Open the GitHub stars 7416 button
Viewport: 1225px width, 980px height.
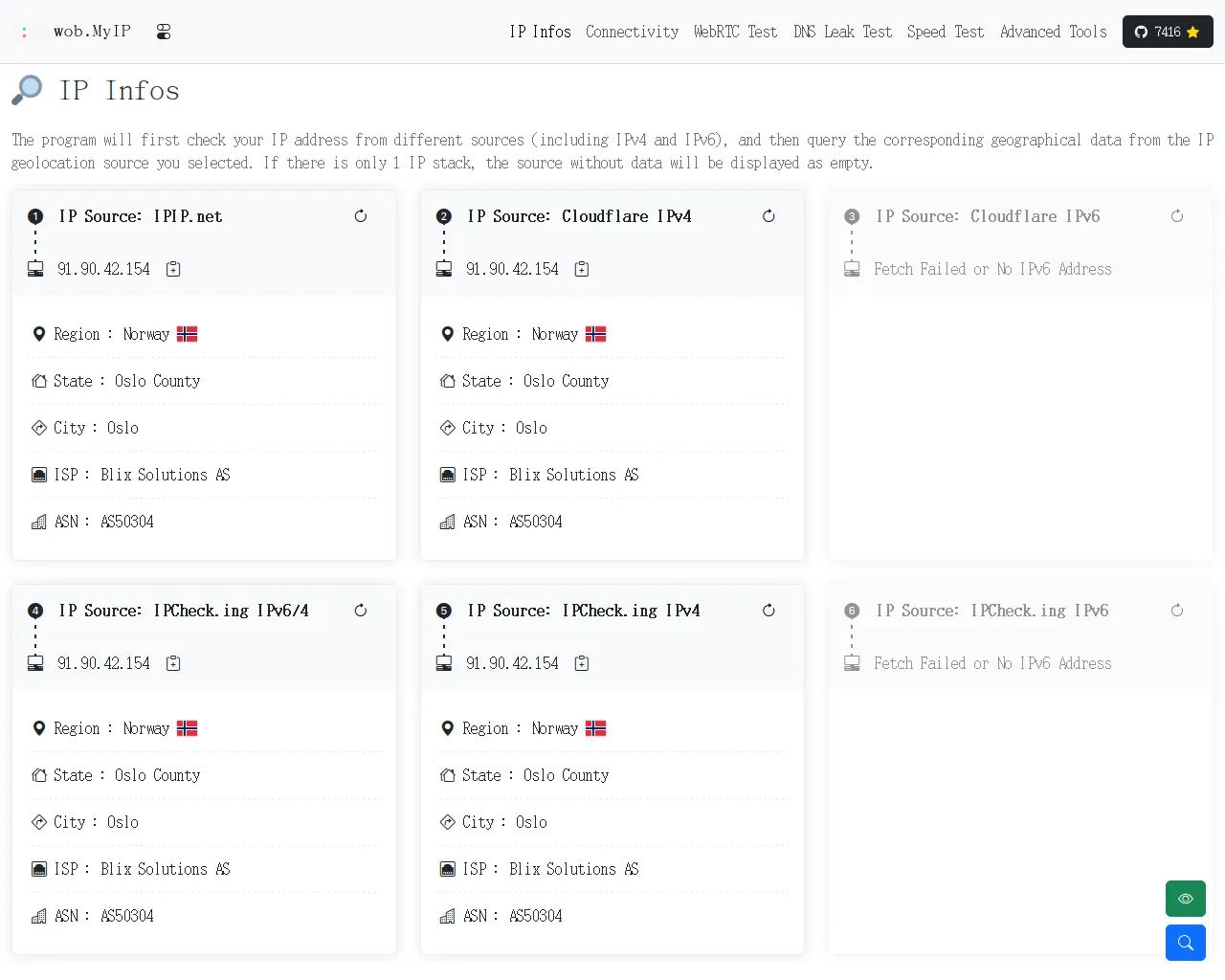tap(1167, 32)
